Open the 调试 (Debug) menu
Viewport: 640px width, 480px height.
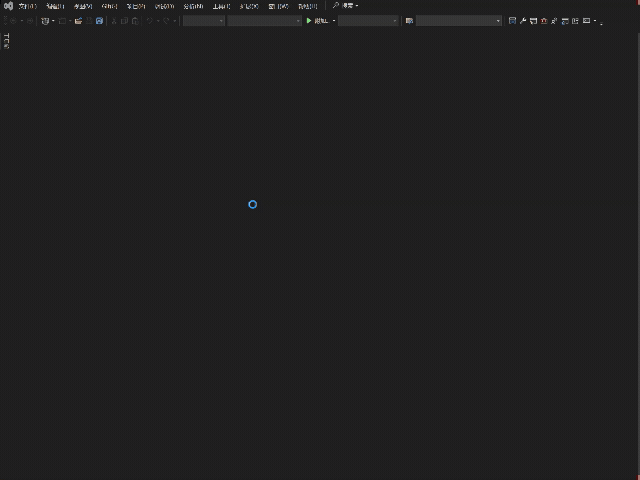tap(164, 6)
